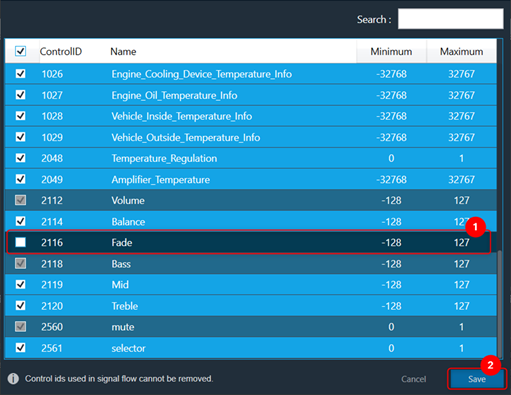Click the info icon beside removal notice
This screenshot has width=511, height=395.
tap(13, 379)
